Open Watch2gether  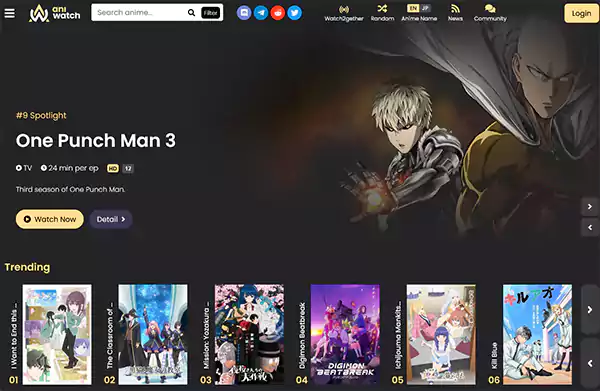344,13
